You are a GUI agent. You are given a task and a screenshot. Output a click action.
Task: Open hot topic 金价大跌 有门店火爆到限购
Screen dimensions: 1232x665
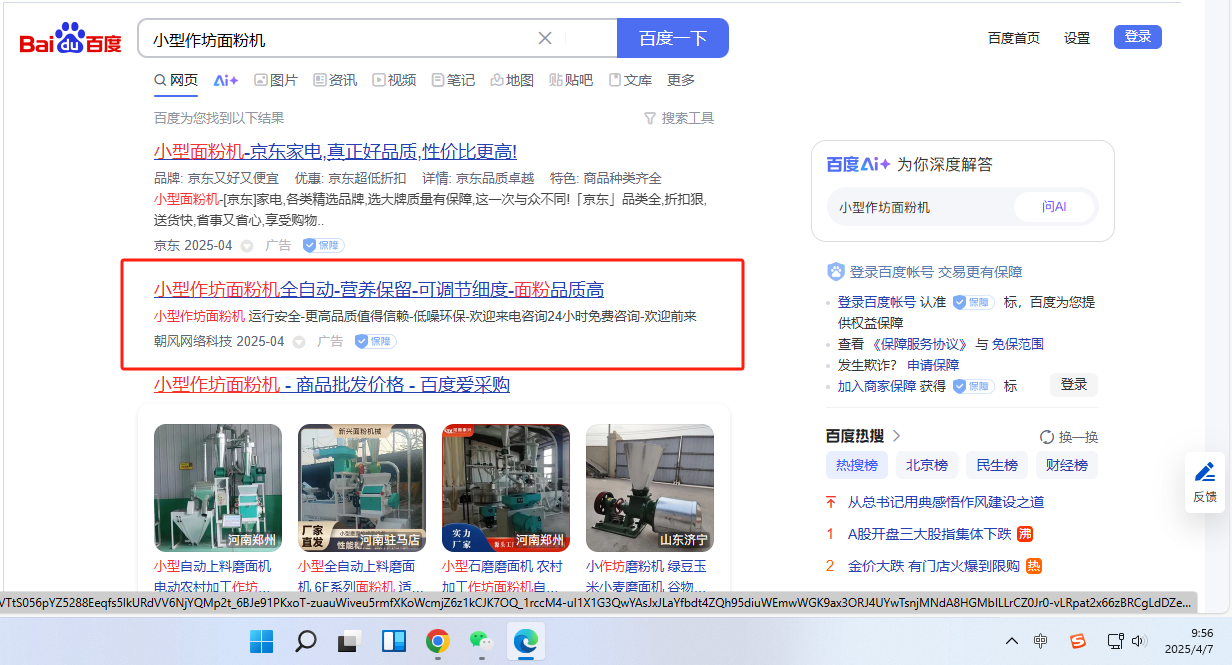[x=933, y=566]
